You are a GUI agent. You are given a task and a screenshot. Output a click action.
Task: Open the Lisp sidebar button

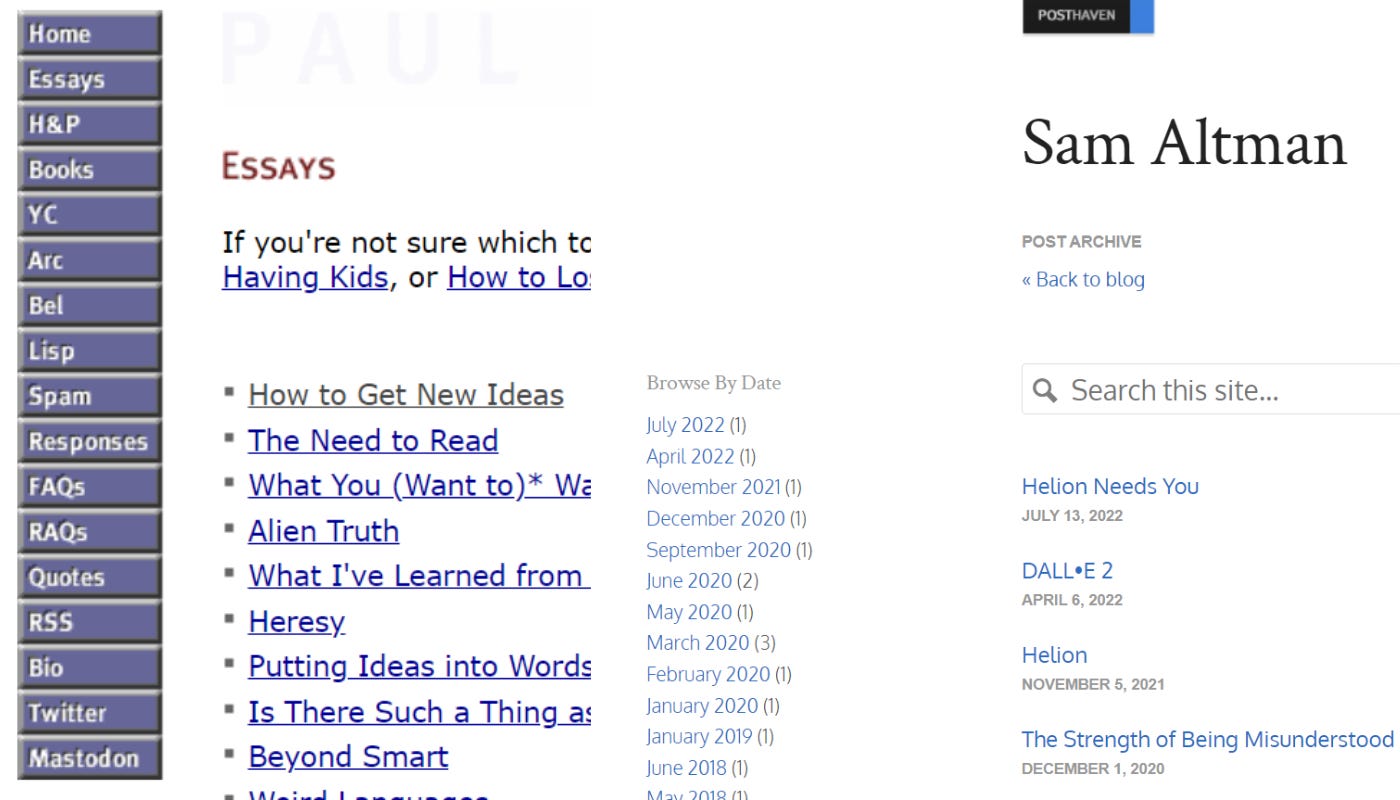point(90,351)
